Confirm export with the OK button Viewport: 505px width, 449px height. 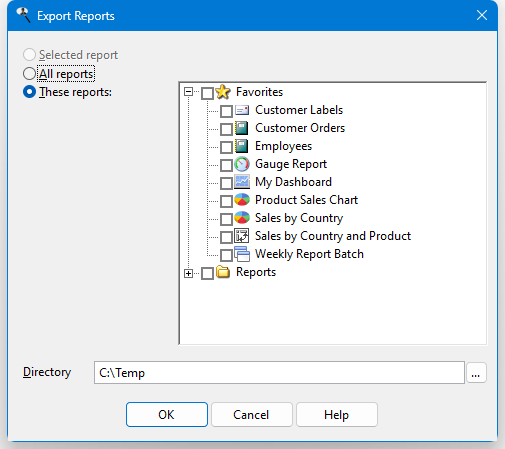167,415
